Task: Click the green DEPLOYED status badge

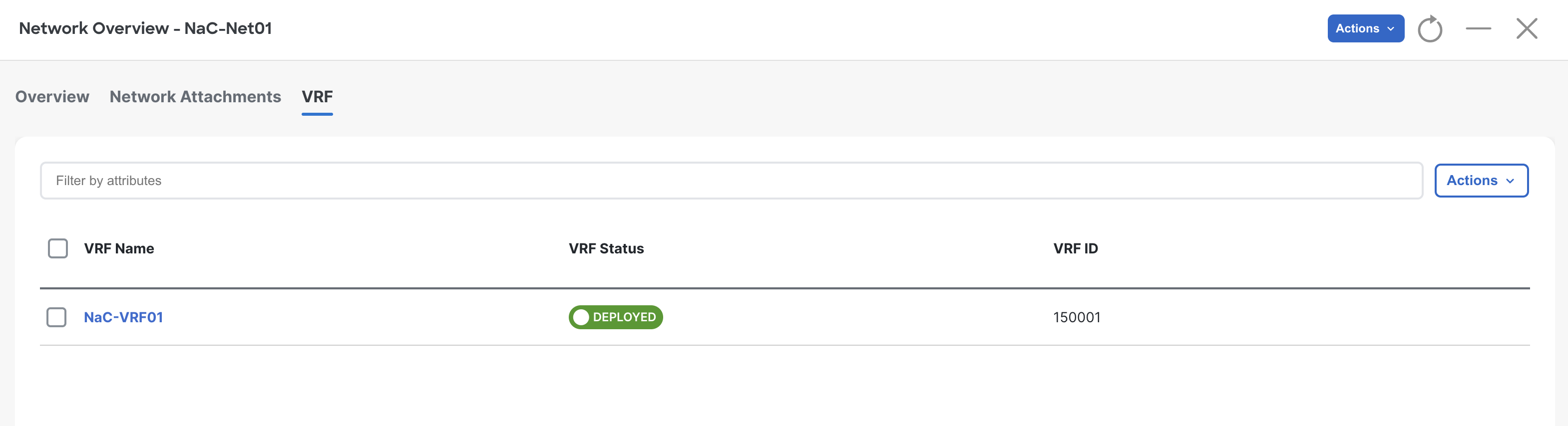Action: pos(615,317)
